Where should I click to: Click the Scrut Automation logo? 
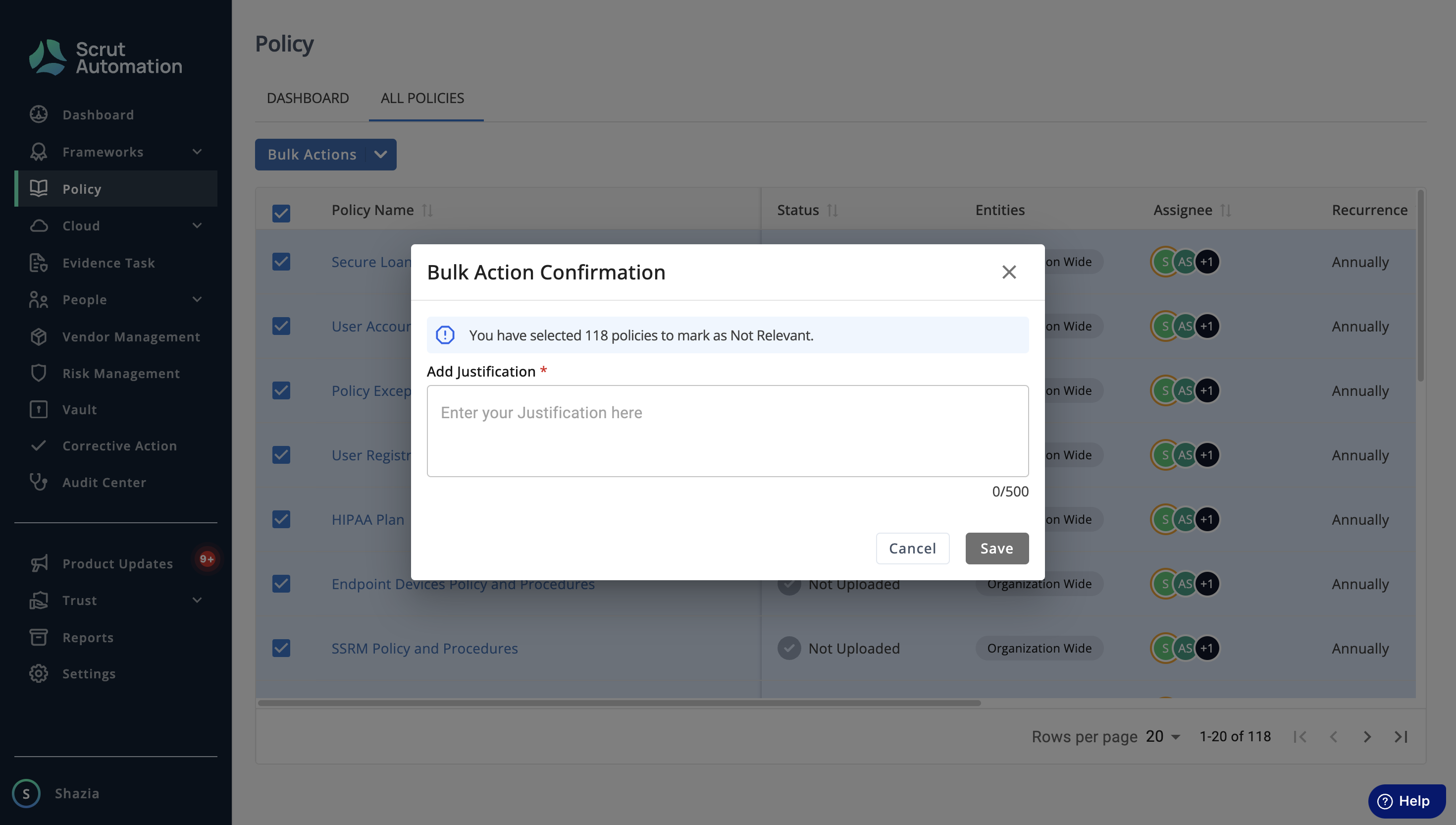pyautogui.click(x=105, y=57)
